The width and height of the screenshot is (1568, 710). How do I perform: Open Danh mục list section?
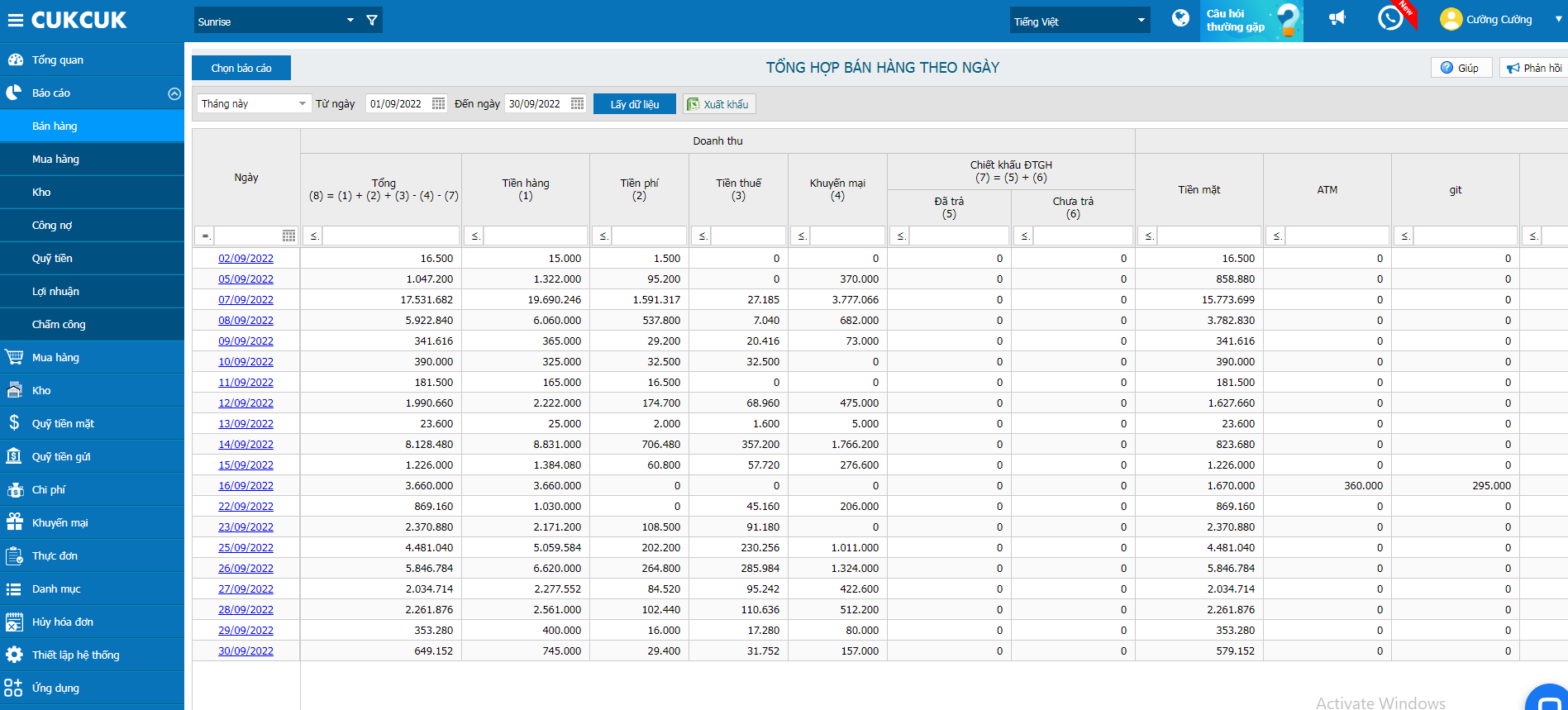coord(92,588)
